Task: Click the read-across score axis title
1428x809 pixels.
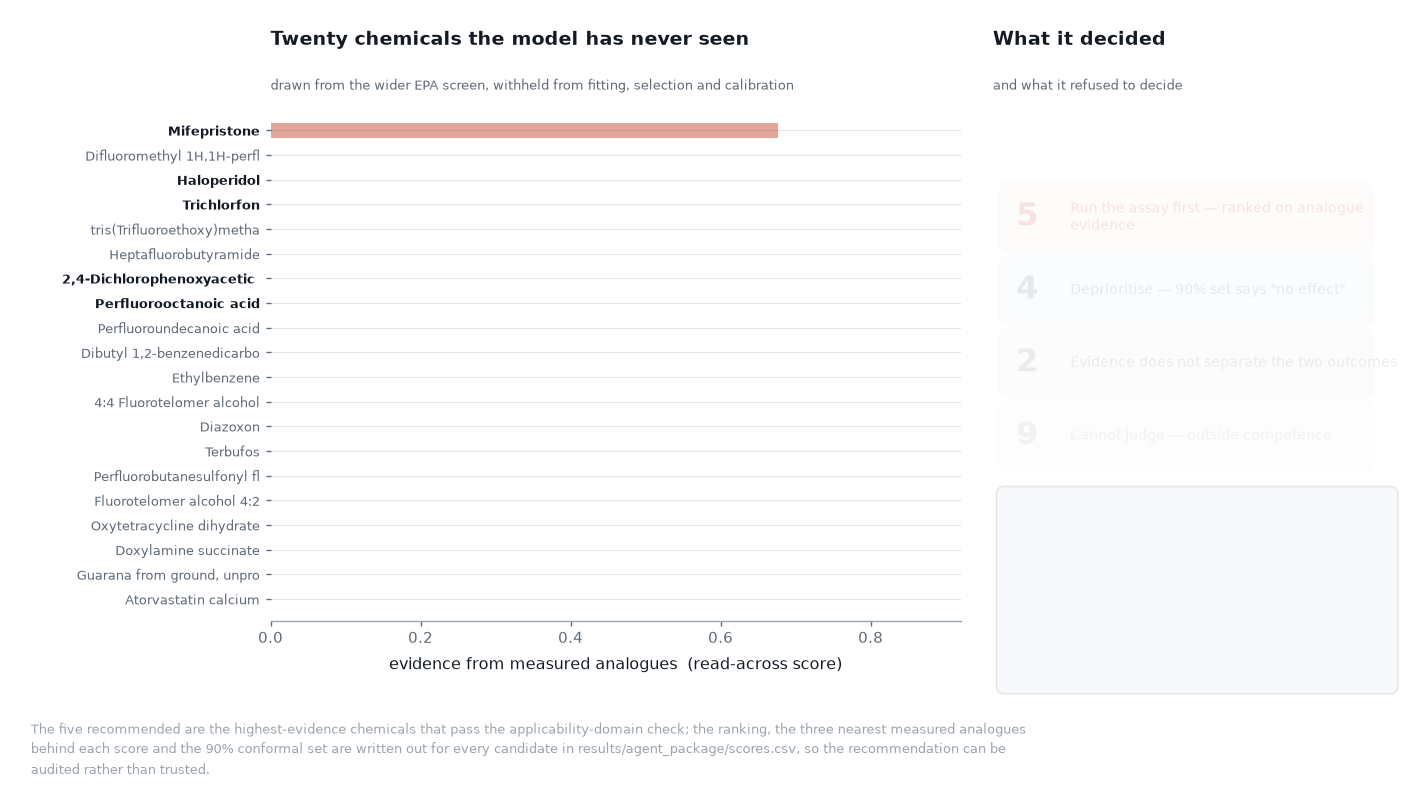Action: click(x=615, y=664)
